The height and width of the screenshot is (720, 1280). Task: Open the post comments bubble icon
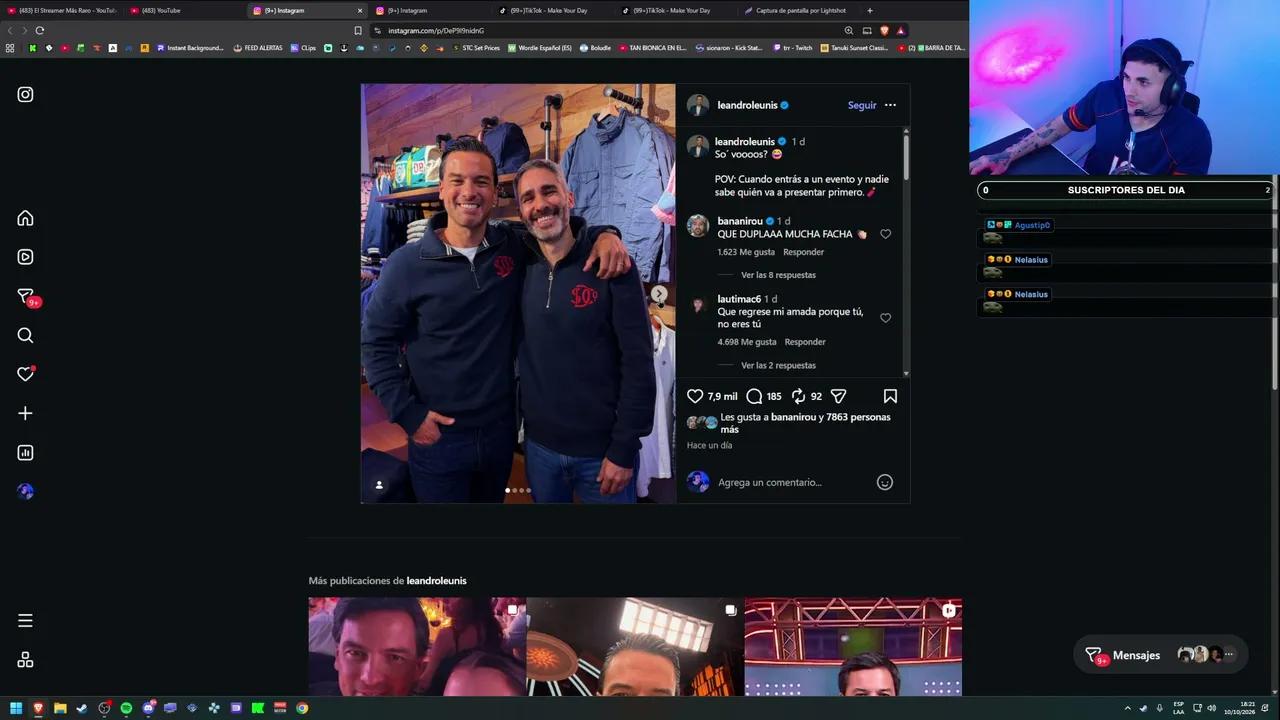coord(754,396)
